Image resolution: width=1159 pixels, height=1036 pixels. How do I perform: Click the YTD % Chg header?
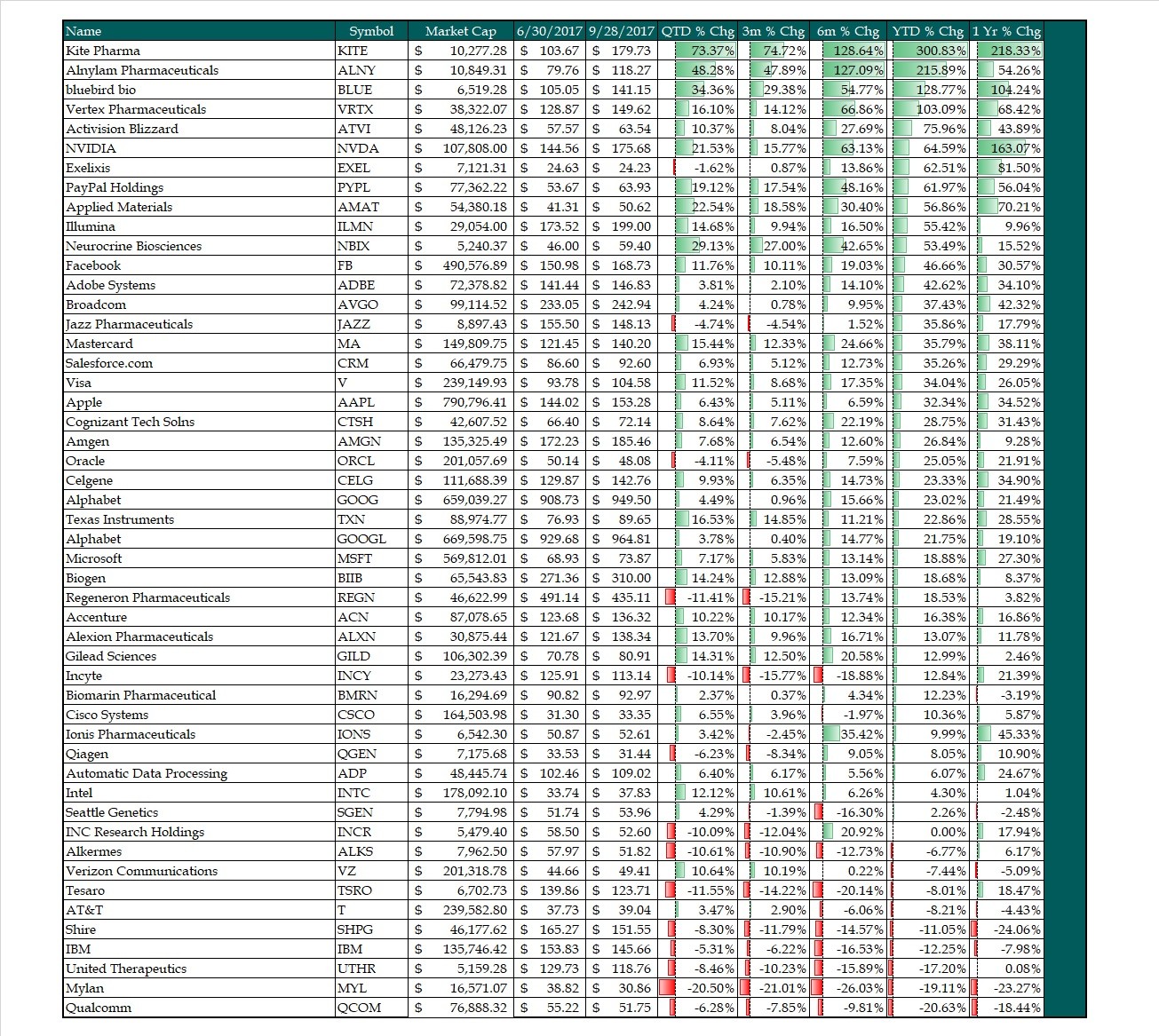(930, 31)
